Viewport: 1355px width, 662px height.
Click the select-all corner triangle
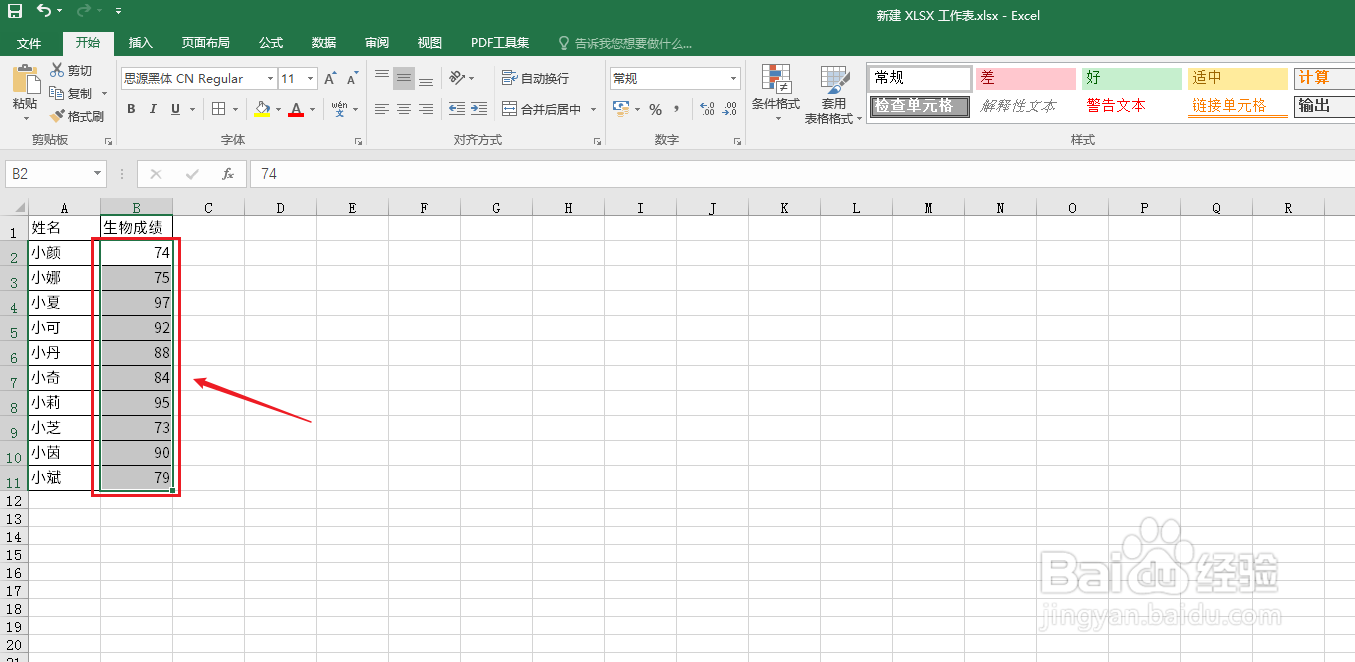20,208
